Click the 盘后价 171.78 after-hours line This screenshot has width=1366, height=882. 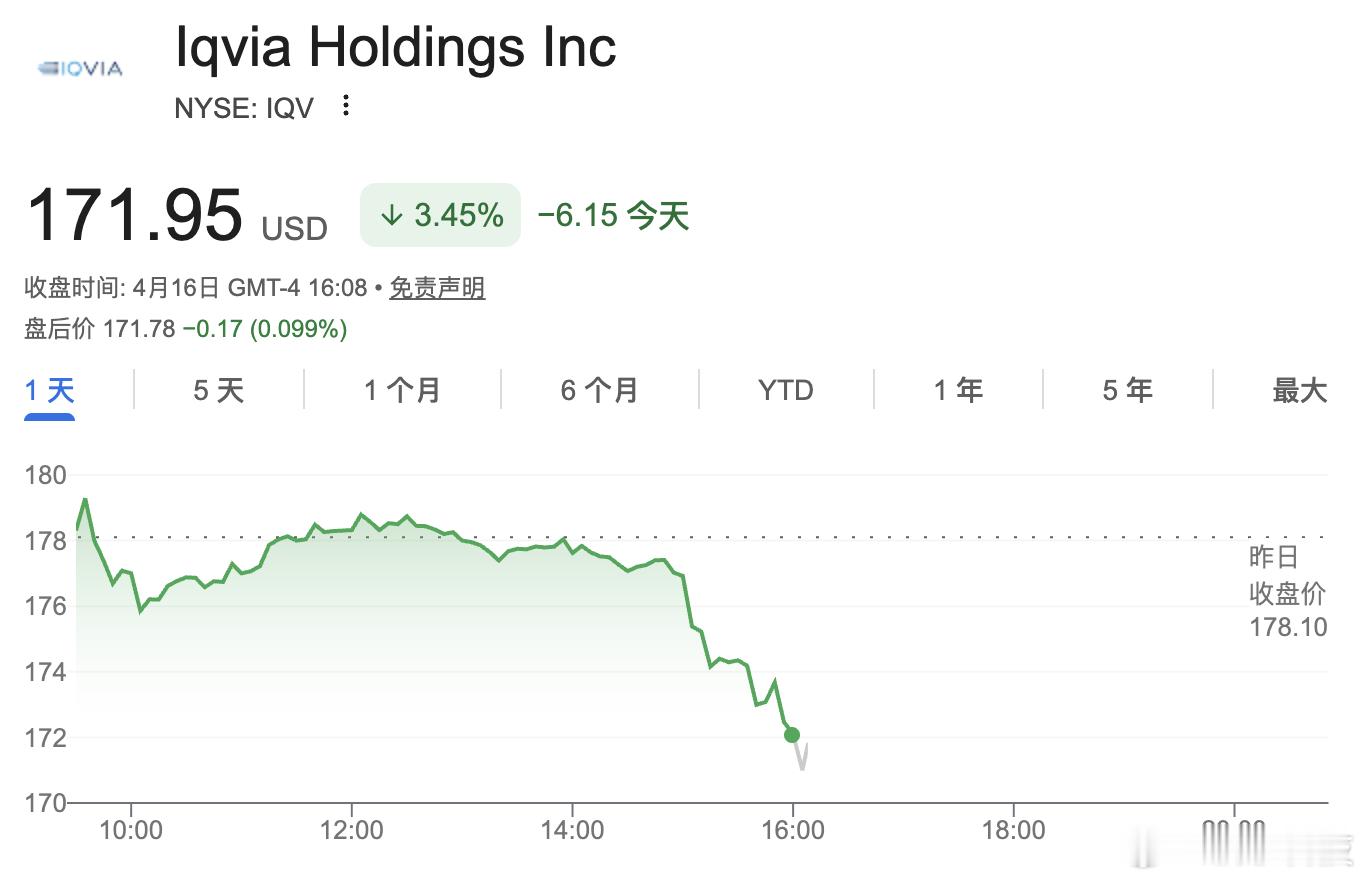[186, 328]
